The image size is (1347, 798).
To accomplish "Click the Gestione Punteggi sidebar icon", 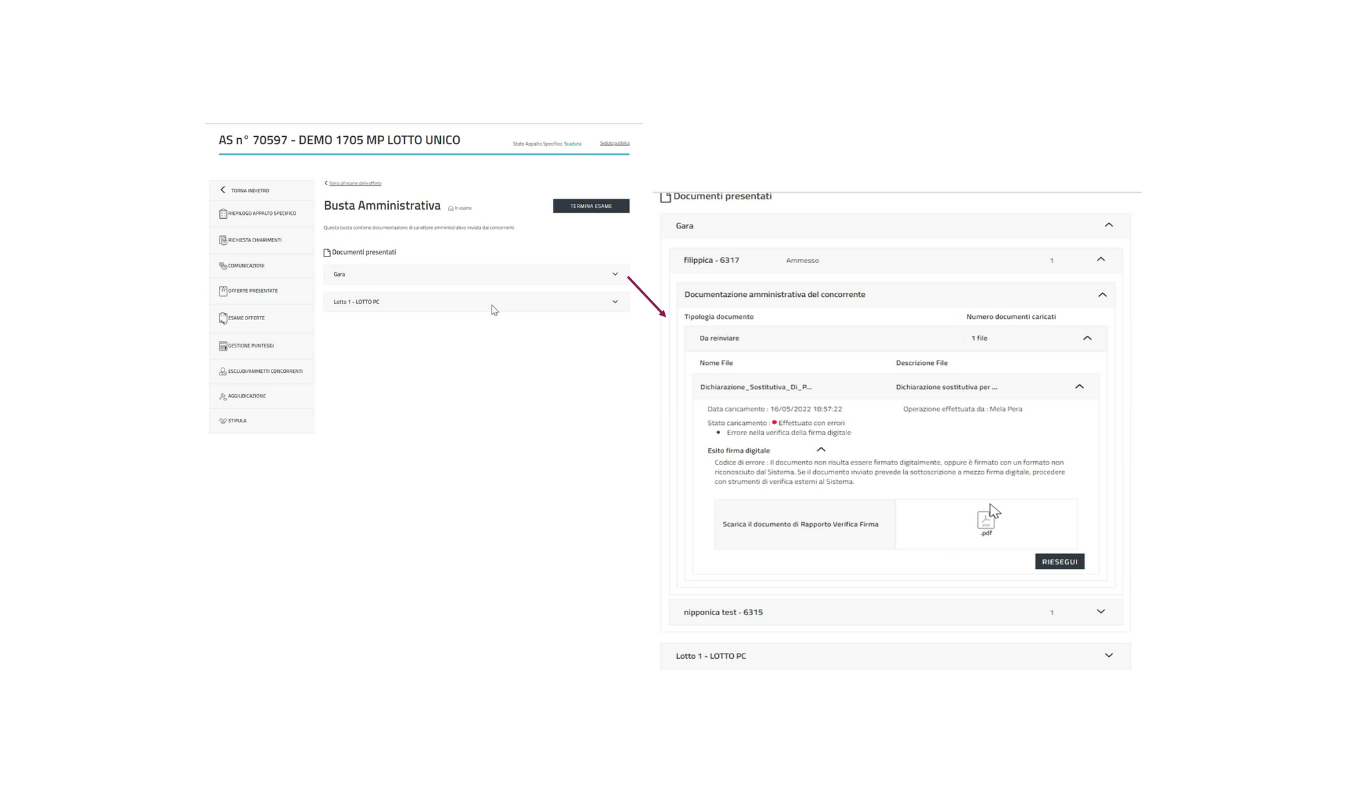I will 223,346.
